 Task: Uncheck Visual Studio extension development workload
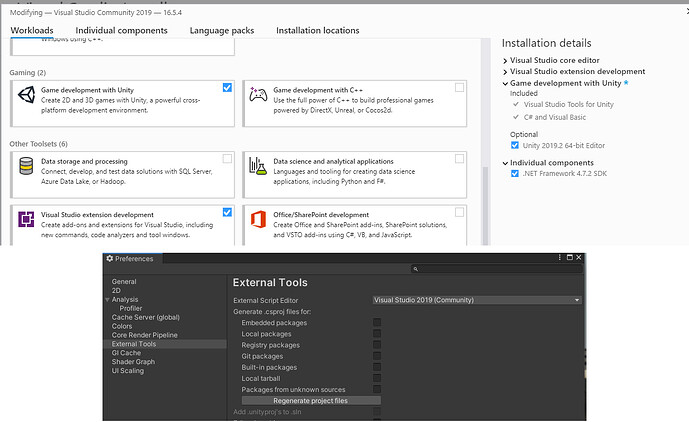tap(227, 212)
